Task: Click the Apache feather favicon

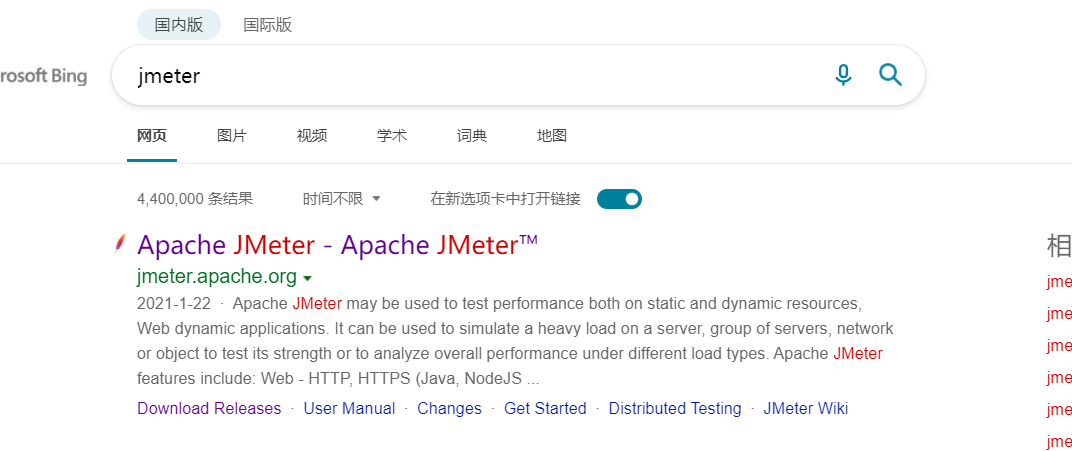Action: [x=120, y=243]
